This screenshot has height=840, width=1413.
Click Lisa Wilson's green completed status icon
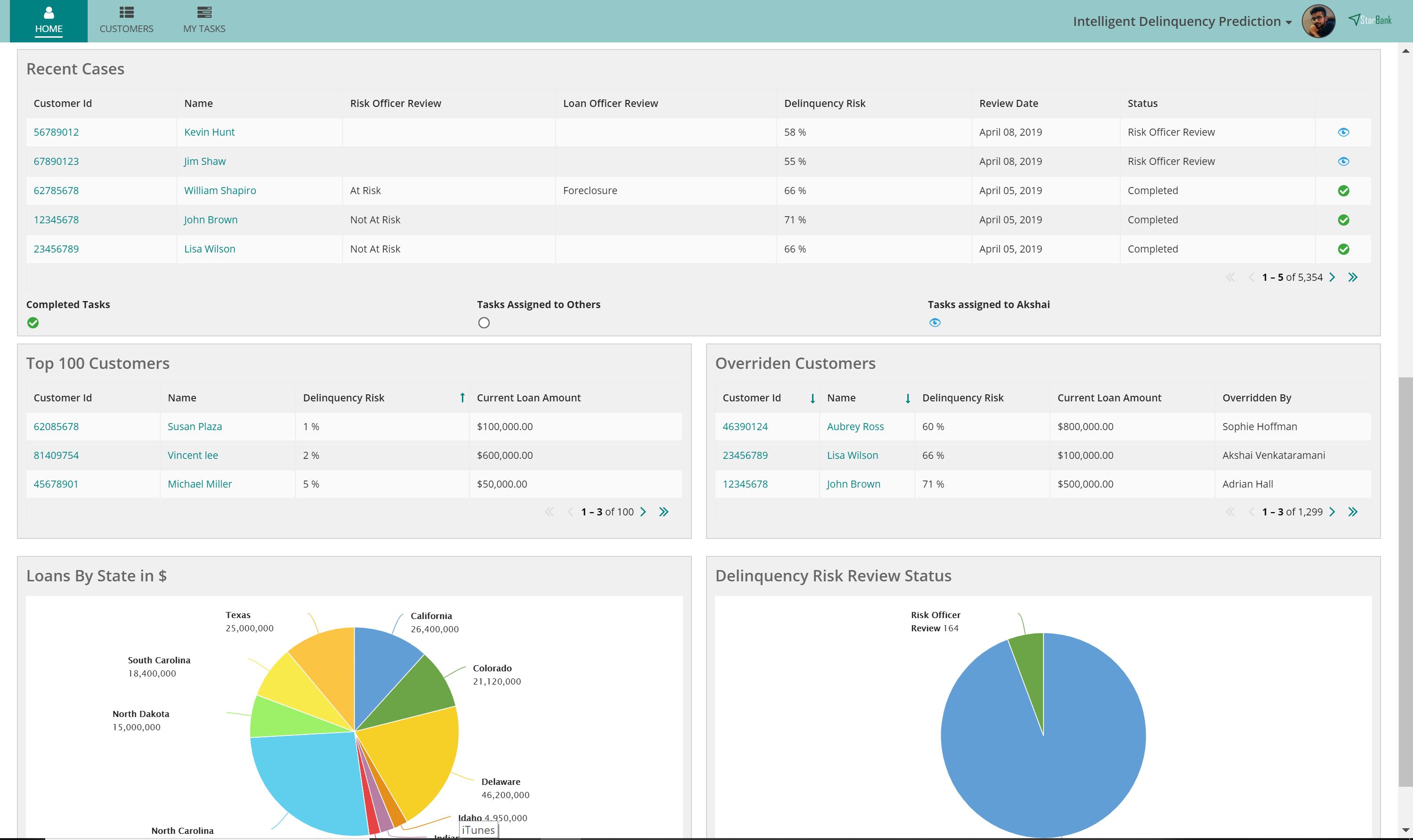pyautogui.click(x=1343, y=249)
